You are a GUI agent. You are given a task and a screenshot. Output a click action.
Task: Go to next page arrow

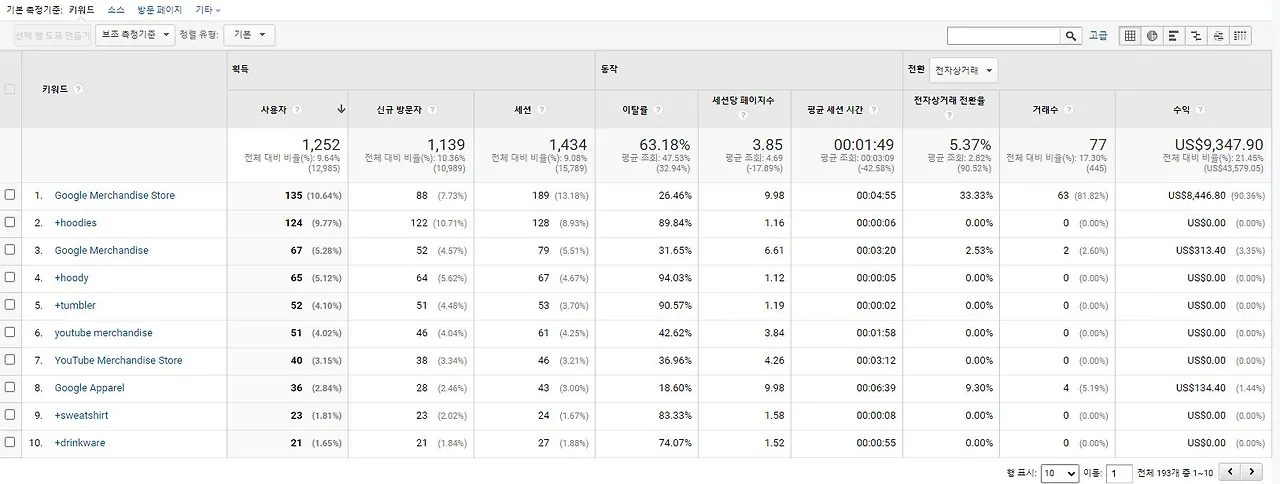(x=1251, y=472)
